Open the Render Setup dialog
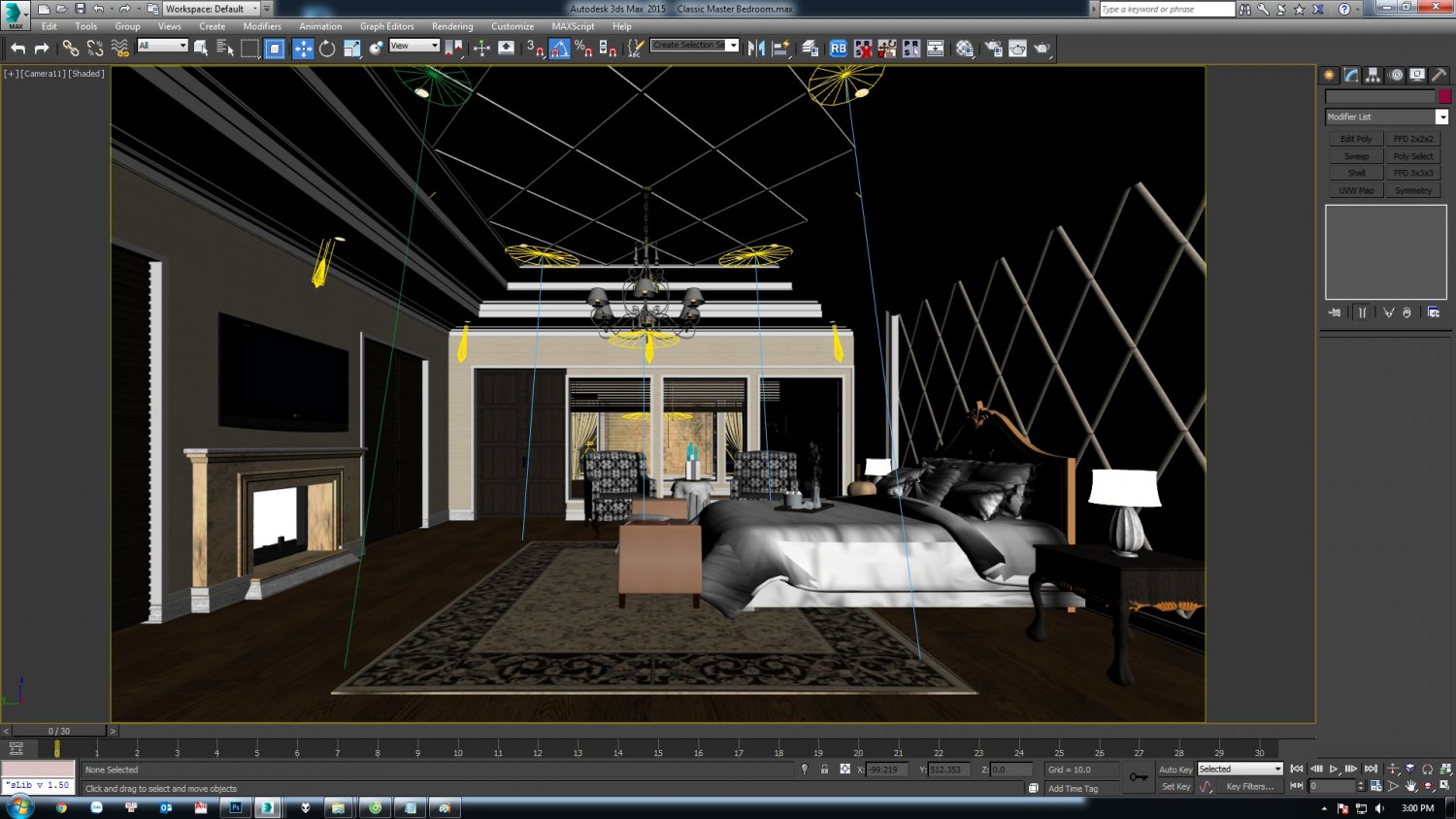 coord(995,47)
